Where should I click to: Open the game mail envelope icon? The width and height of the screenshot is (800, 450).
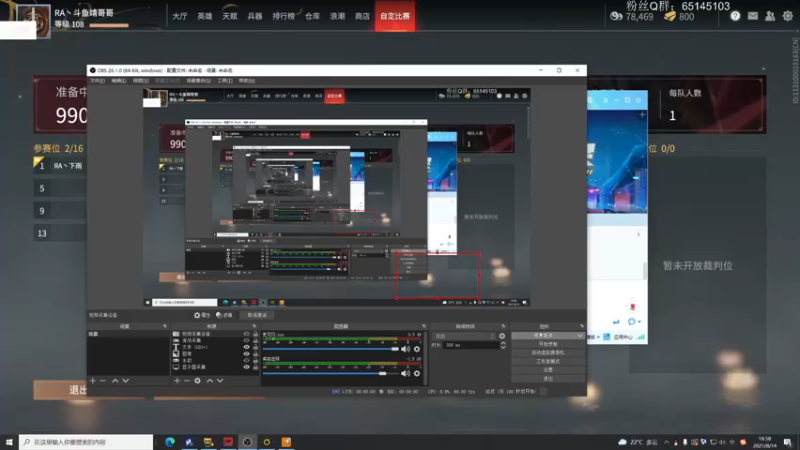753,16
